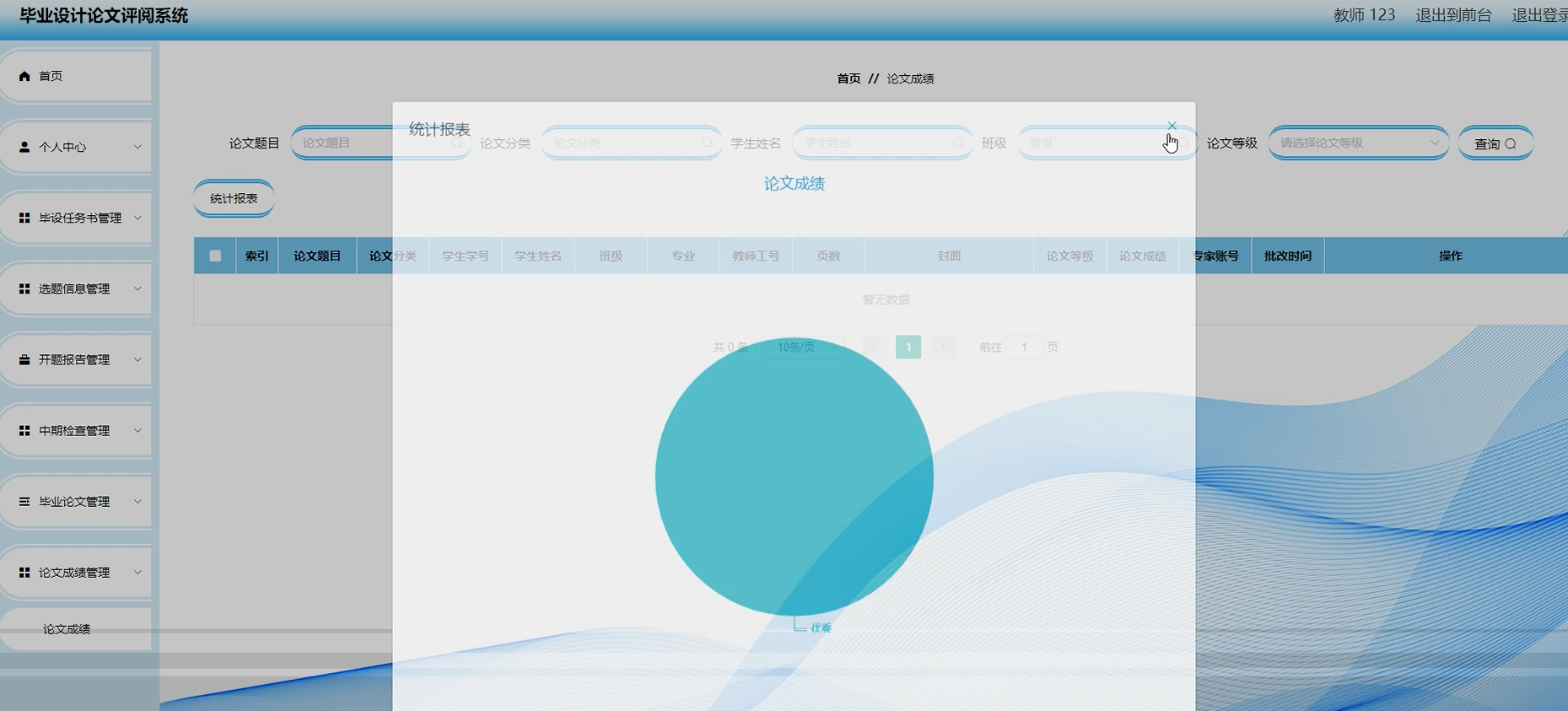Click the 操作 column header
This screenshot has height=711, width=1568.
[x=1450, y=256]
